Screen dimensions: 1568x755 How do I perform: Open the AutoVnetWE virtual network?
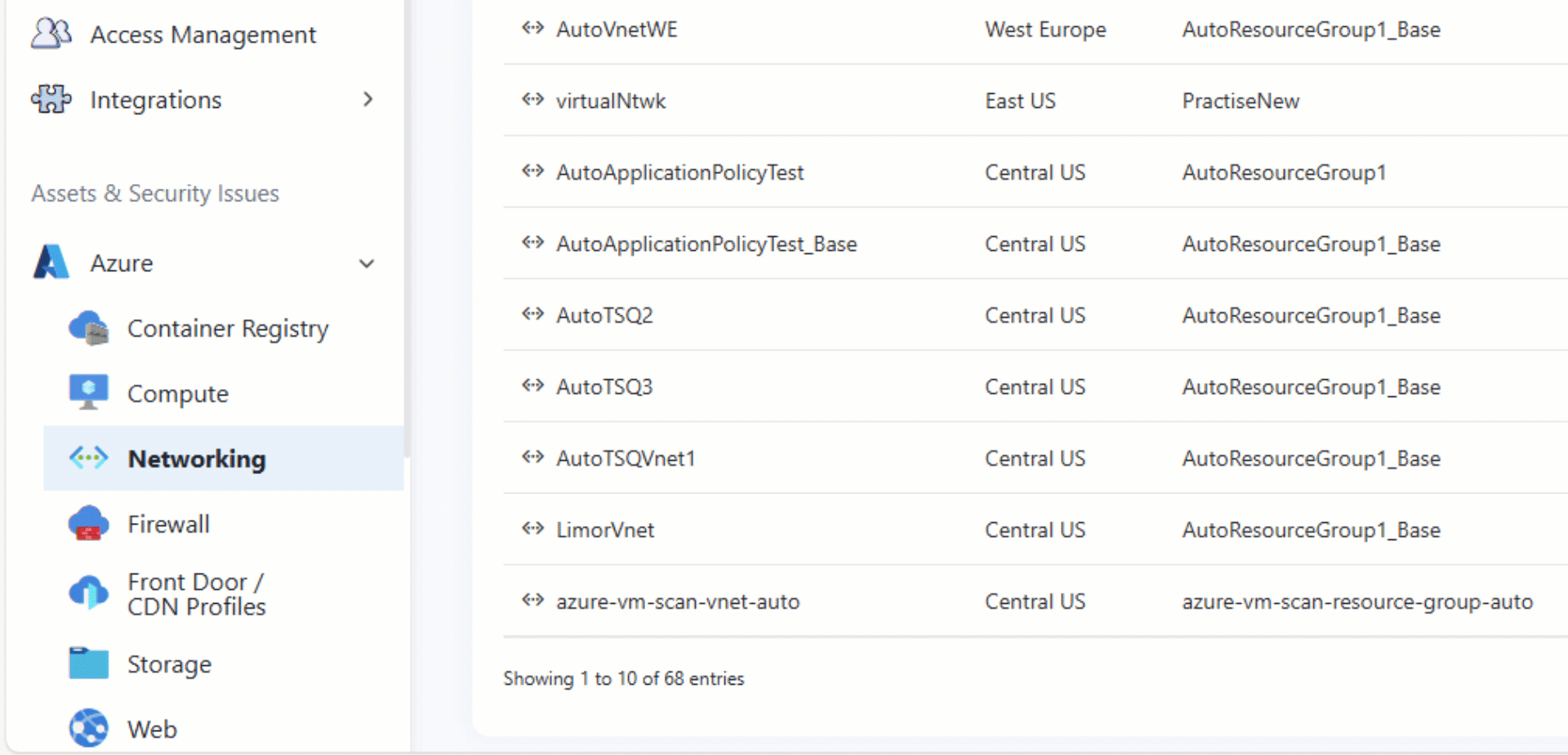coord(617,29)
